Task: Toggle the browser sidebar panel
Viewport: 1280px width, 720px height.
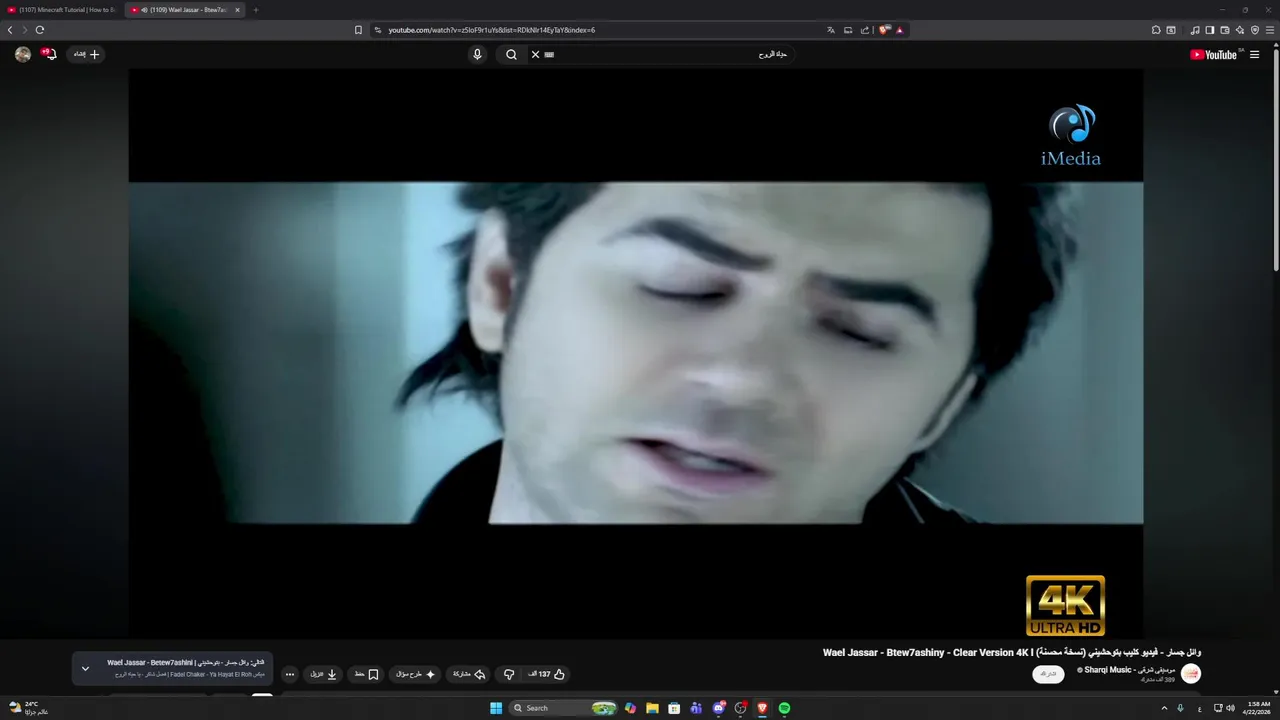Action: coord(1210,30)
